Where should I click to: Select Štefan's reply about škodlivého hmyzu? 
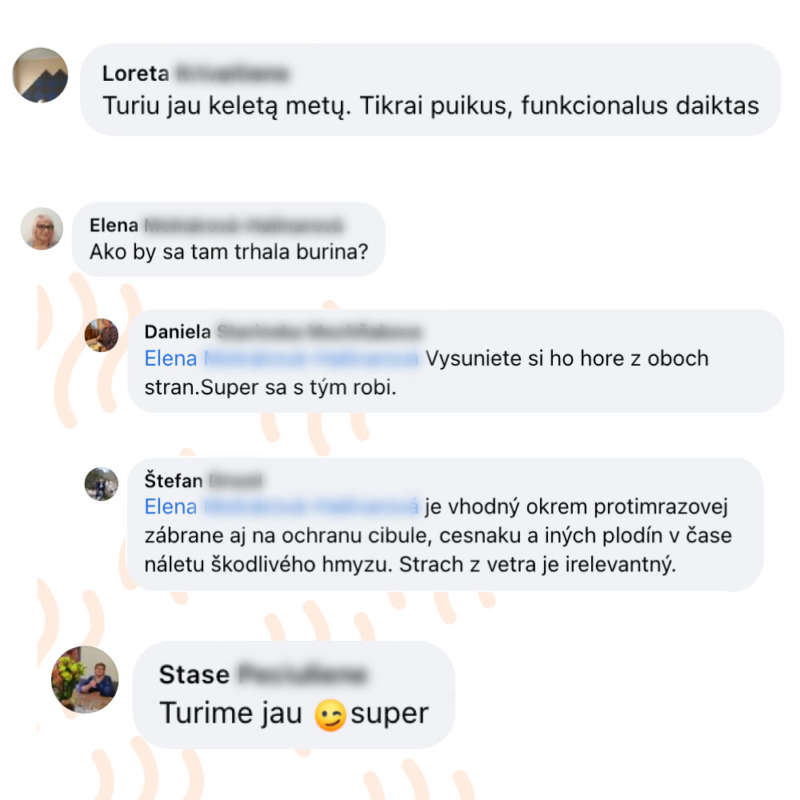(438, 536)
